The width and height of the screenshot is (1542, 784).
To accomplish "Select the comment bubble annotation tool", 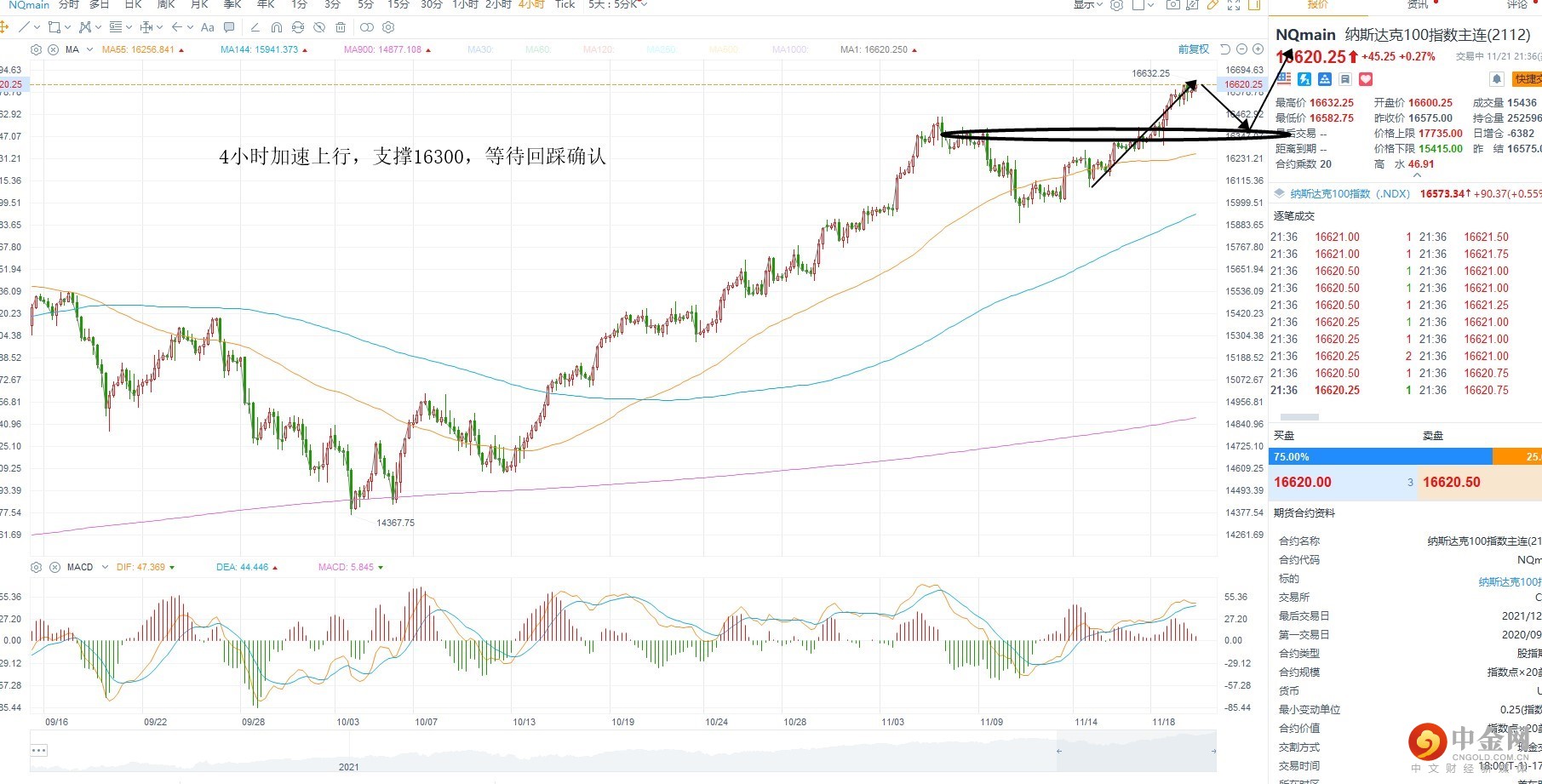I will click(228, 27).
